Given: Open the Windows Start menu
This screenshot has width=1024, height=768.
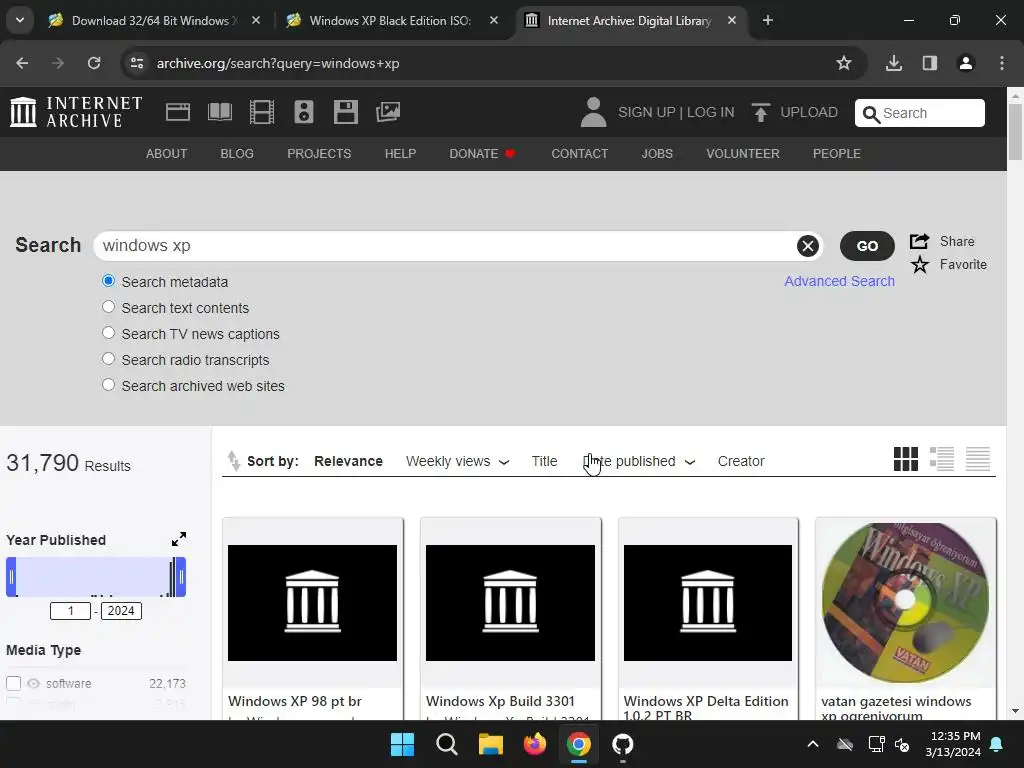Looking at the screenshot, I should 402,744.
